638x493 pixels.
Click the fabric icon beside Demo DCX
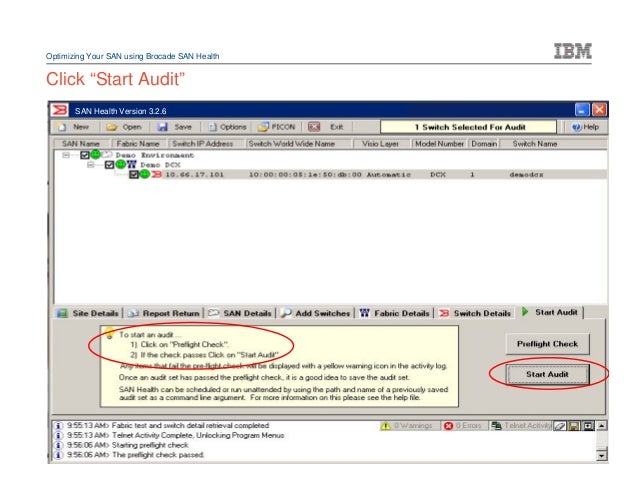coord(131,164)
